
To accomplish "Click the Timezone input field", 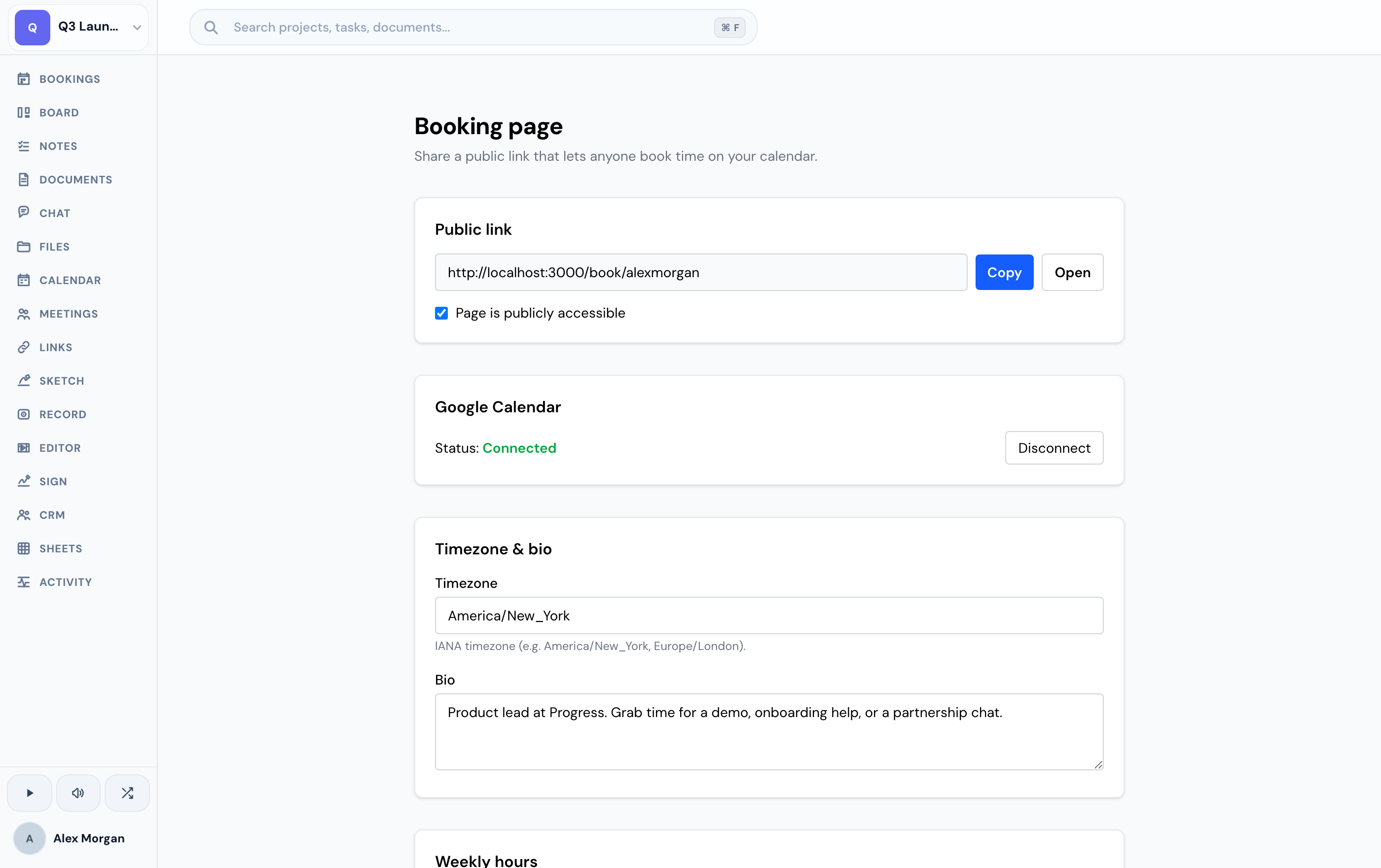I will click(x=769, y=615).
